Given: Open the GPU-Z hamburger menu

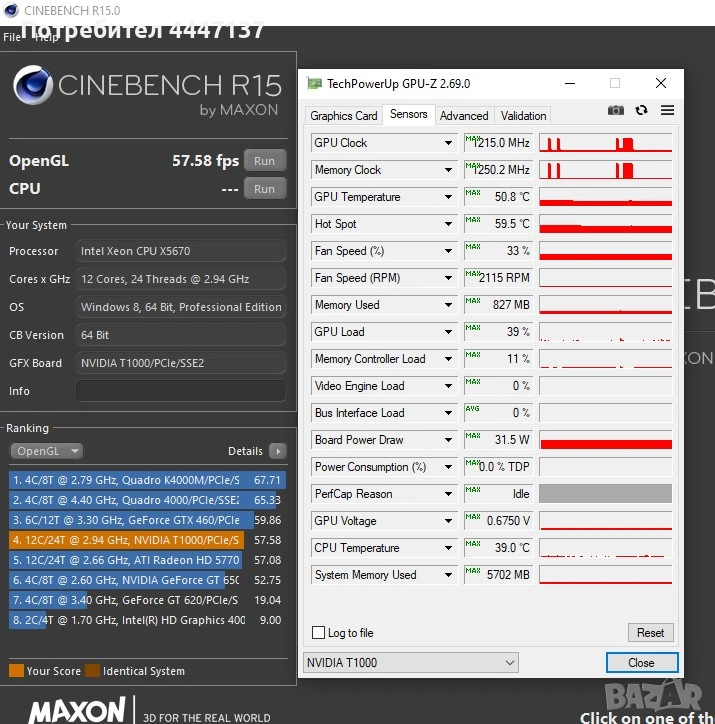Looking at the screenshot, I should [x=667, y=110].
